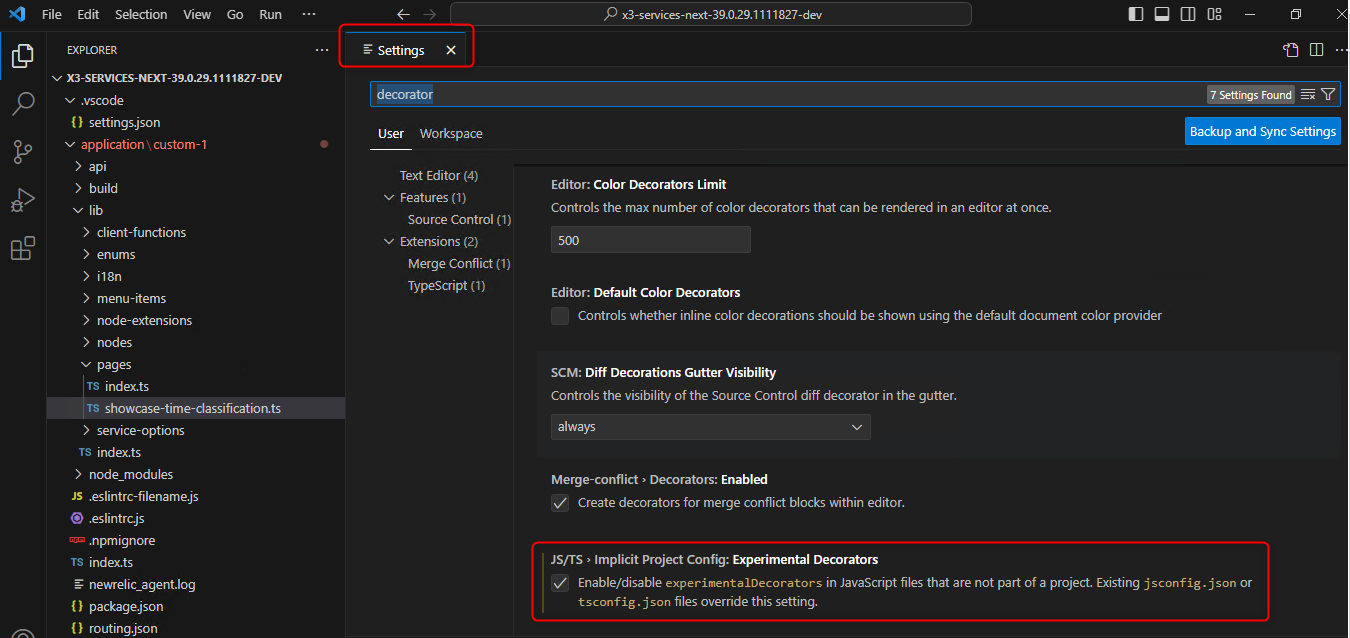Switch to the User settings tab
The height and width of the screenshot is (638, 1350).
click(391, 133)
